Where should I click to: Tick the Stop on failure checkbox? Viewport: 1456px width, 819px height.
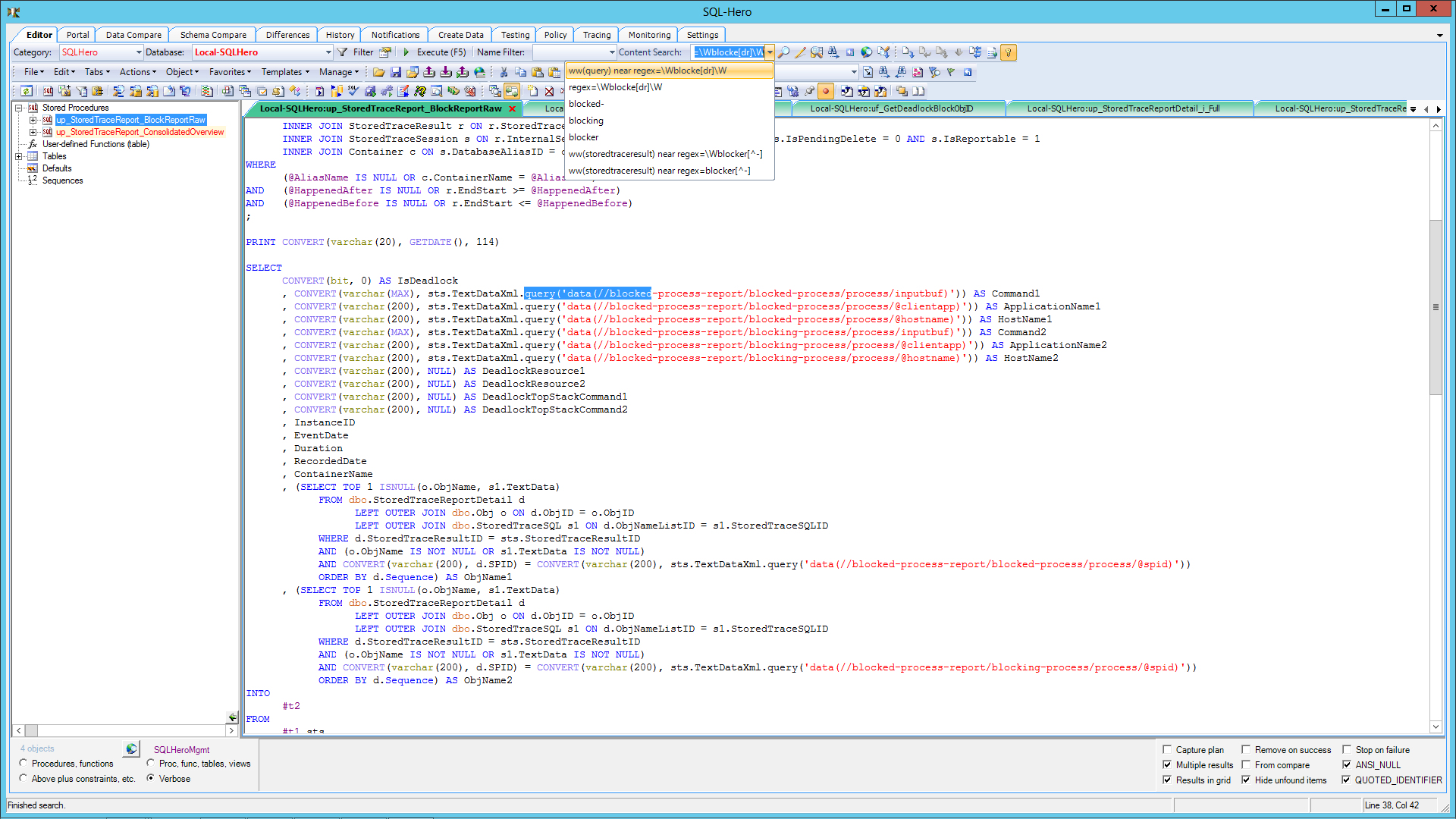pyautogui.click(x=1347, y=749)
